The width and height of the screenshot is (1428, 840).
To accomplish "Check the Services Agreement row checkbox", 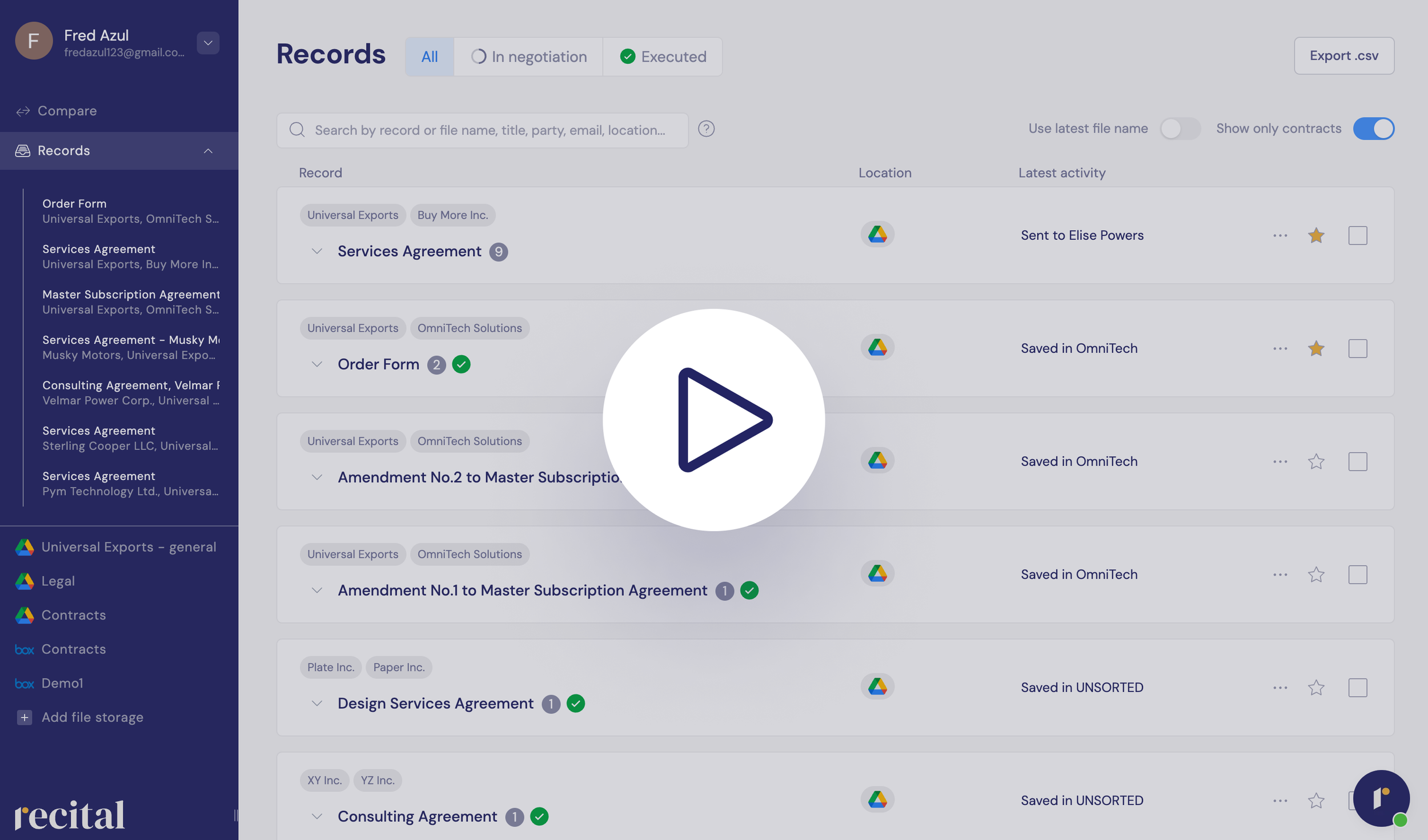I will 1357,235.
